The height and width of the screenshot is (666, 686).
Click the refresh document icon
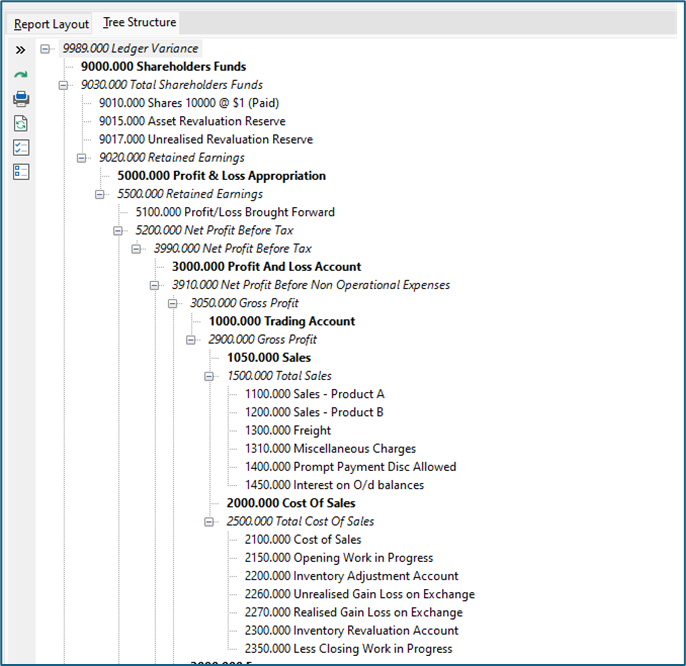tap(21, 123)
